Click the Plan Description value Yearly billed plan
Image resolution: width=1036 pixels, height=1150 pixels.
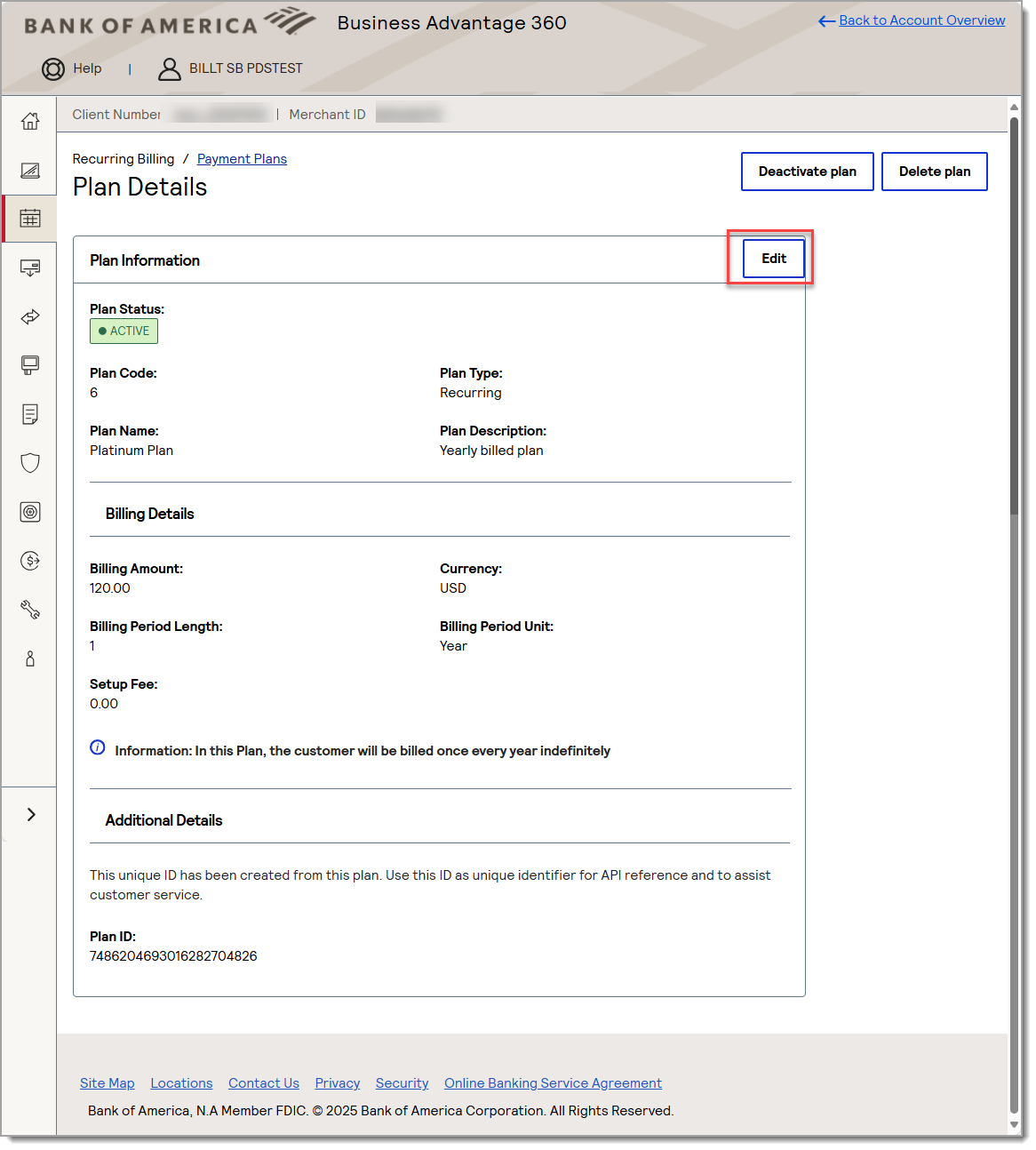[x=491, y=451]
